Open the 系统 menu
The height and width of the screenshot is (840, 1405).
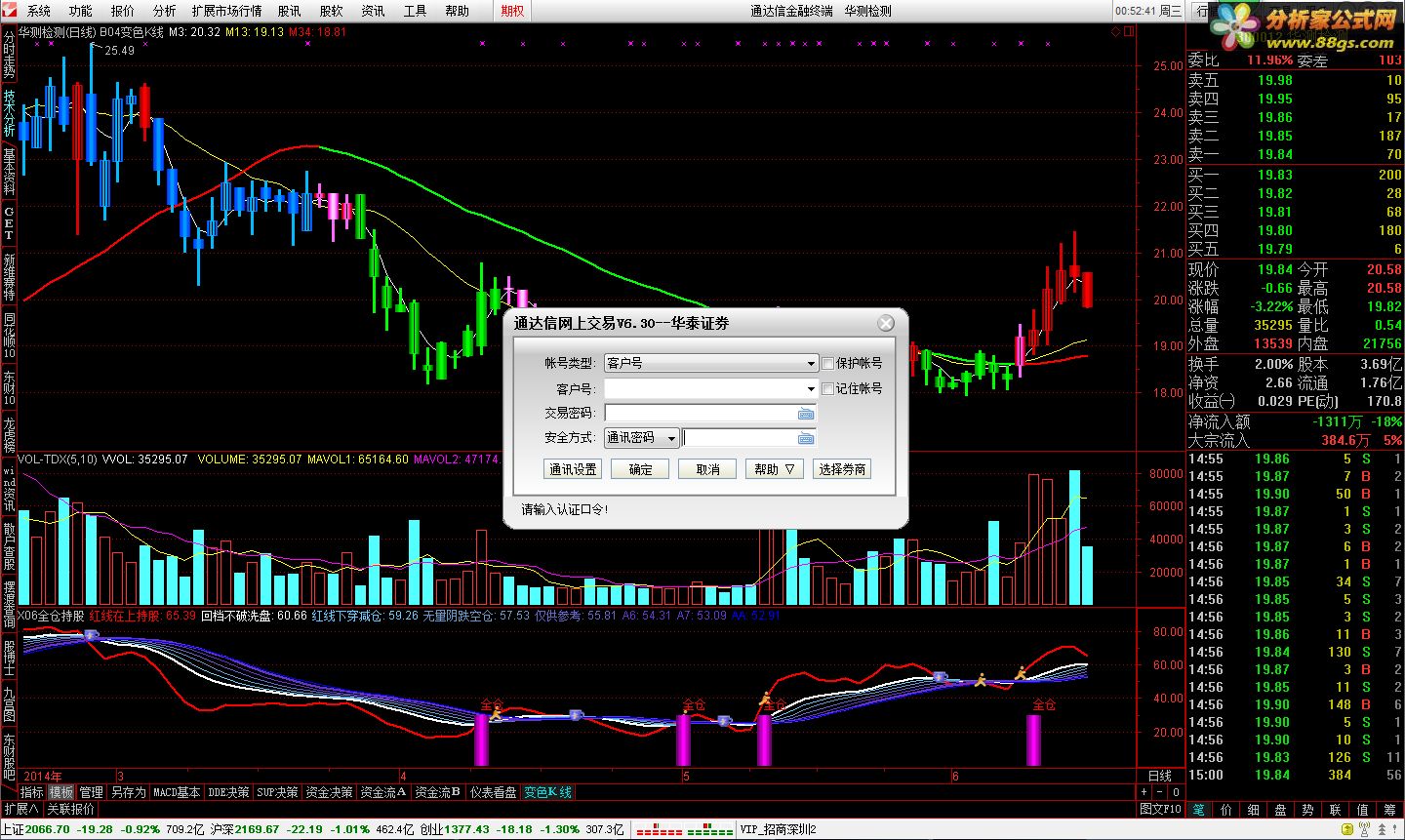pyautogui.click(x=39, y=11)
